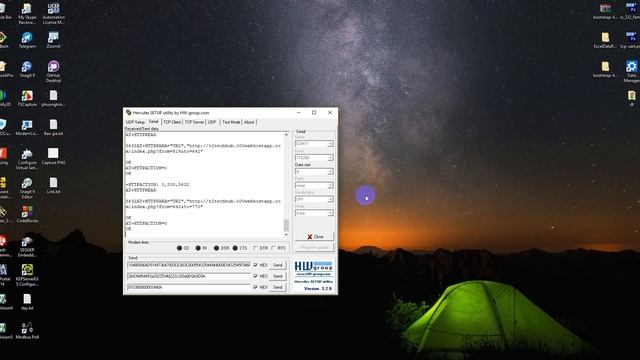
Task: Open the Zoomit desktop shortcut
Action: point(53,40)
